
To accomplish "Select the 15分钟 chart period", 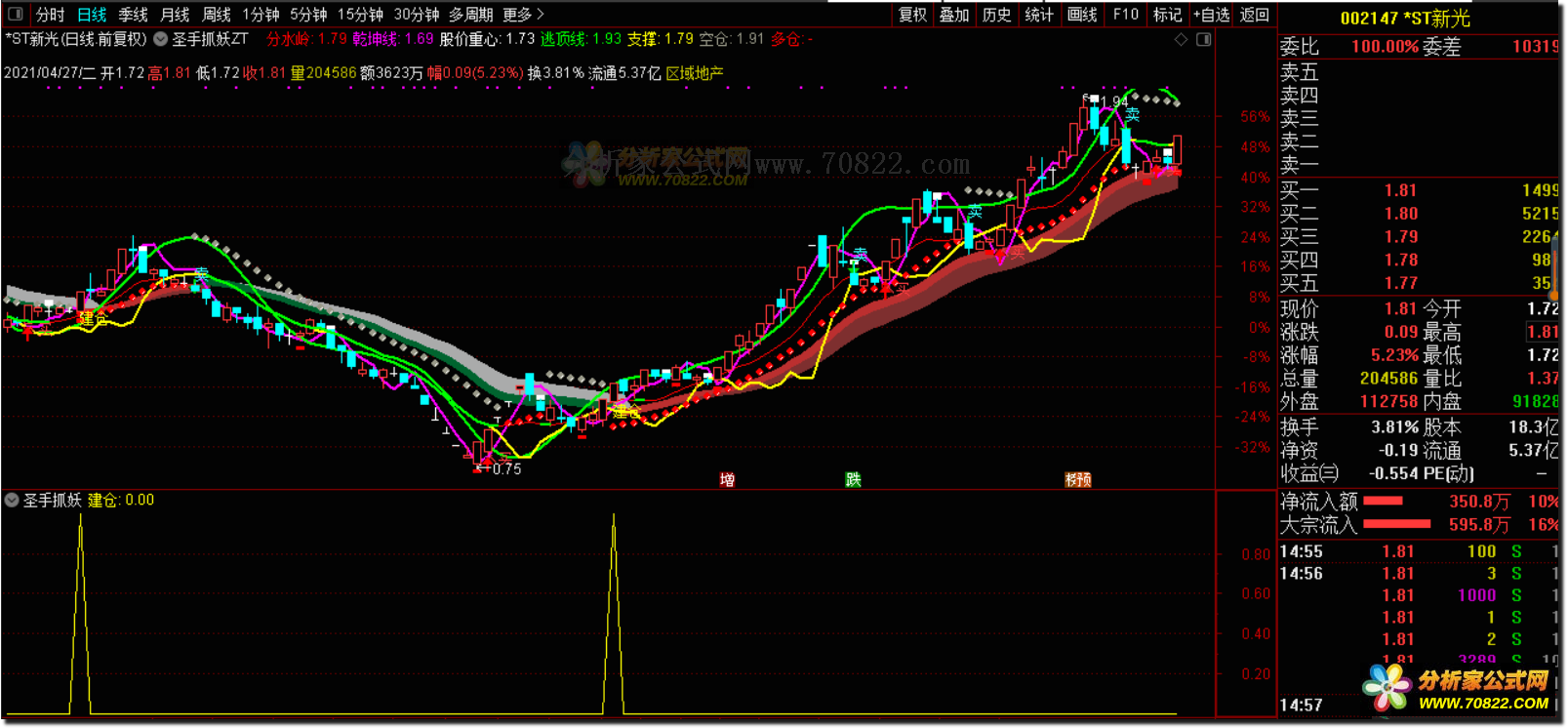I will tap(360, 15).
